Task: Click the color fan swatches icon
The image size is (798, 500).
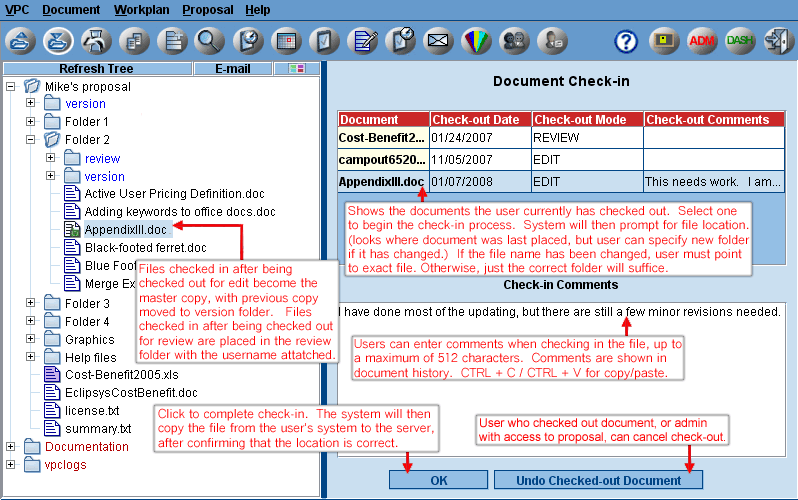Action: pos(476,41)
